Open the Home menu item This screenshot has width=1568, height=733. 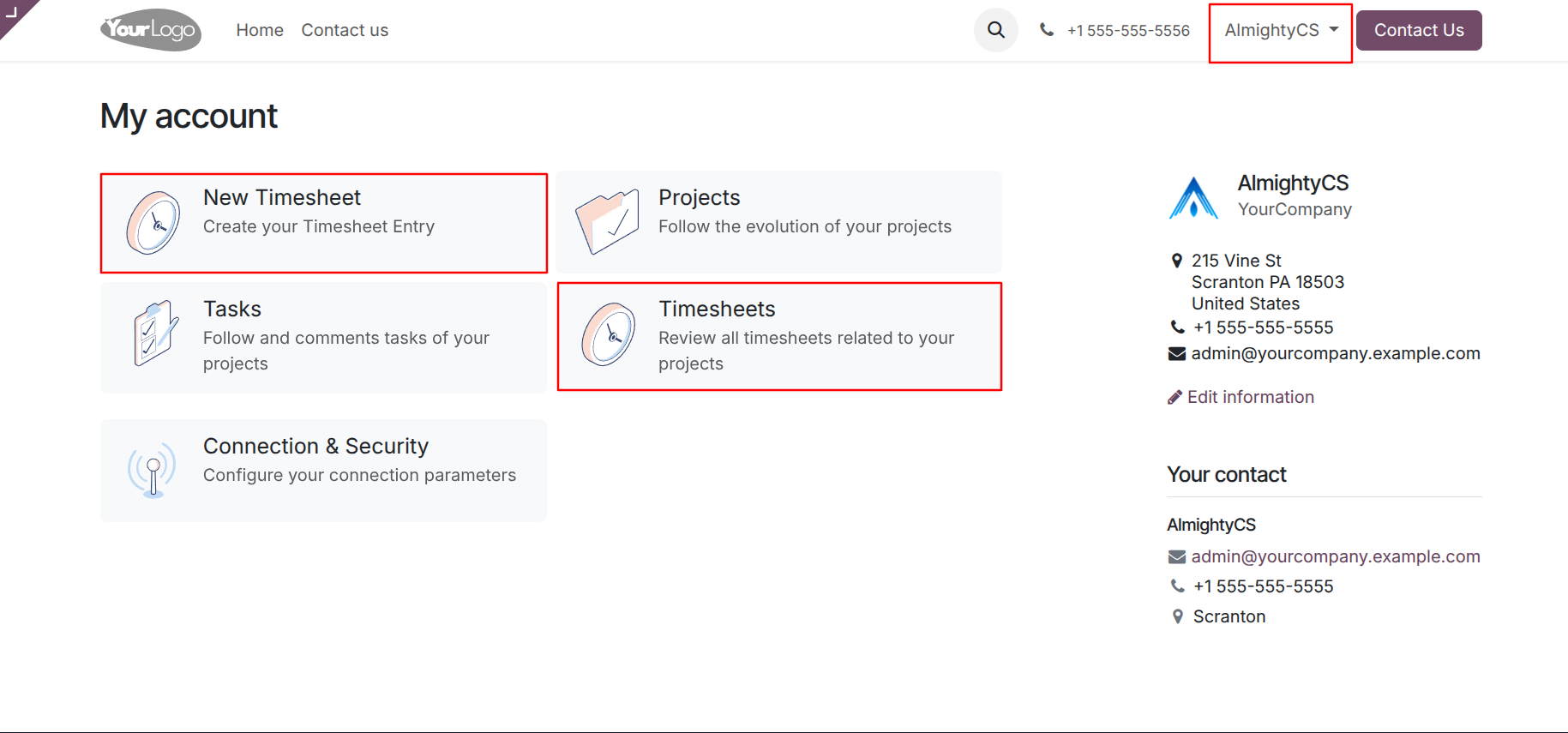click(x=260, y=30)
